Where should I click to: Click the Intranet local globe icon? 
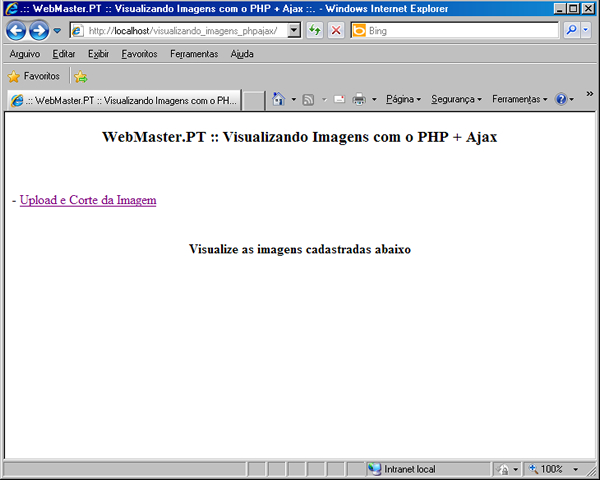click(x=375, y=469)
